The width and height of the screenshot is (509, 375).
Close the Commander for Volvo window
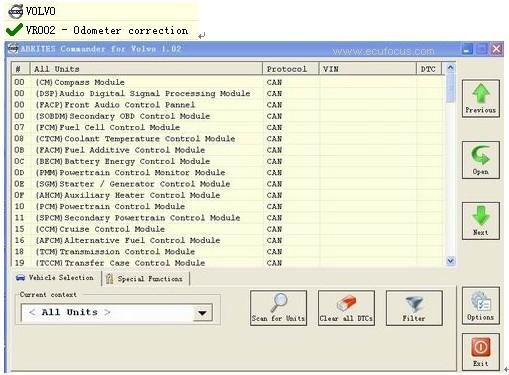496,49
